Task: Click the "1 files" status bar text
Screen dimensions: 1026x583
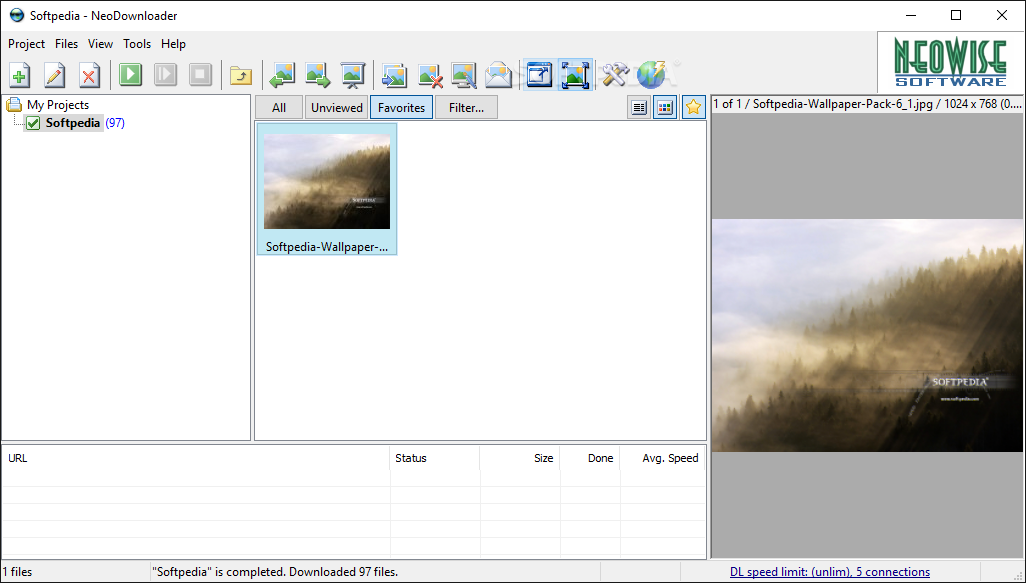Action: (18, 572)
